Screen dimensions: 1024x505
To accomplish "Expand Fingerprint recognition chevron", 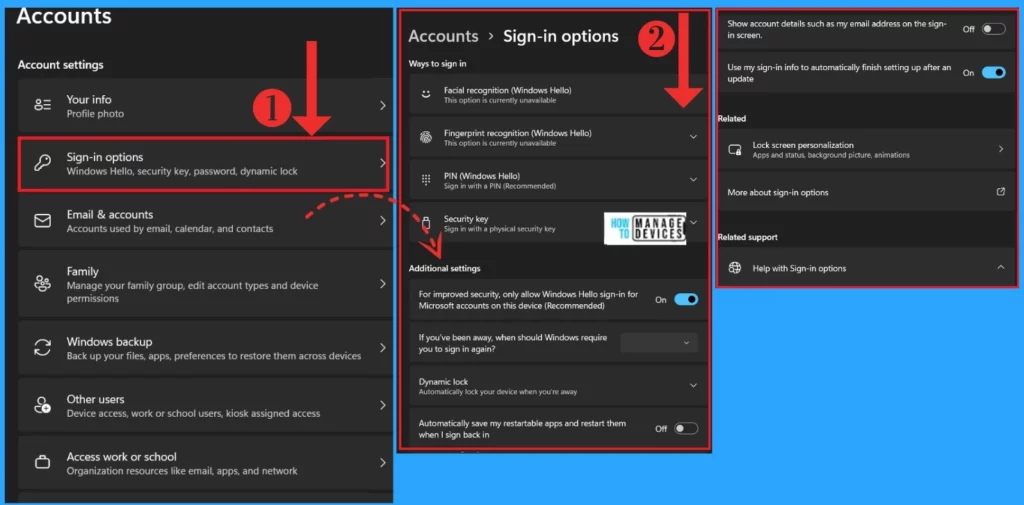I will tap(693, 137).
